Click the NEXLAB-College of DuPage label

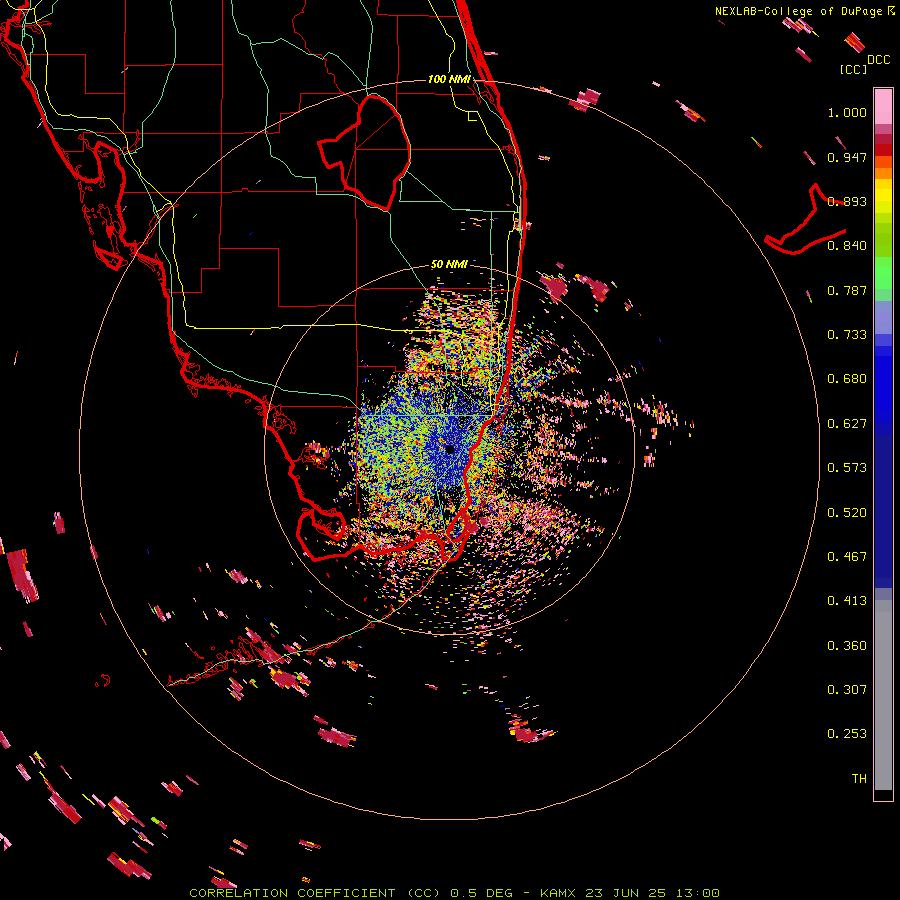pos(800,11)
